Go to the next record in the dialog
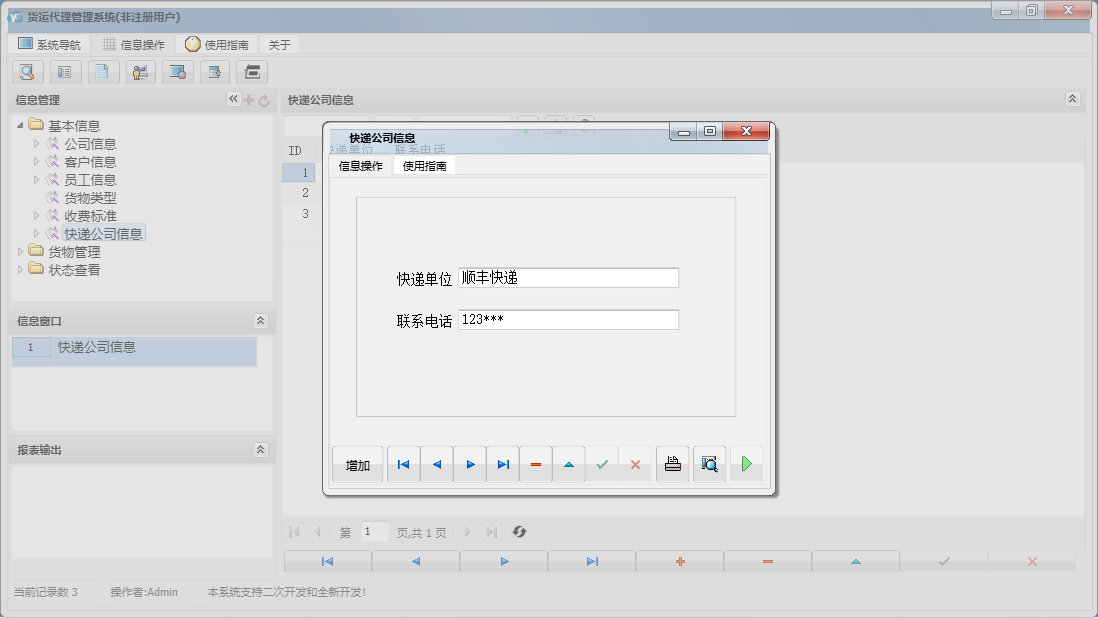 pyautogui.click(x=470, y=463)
